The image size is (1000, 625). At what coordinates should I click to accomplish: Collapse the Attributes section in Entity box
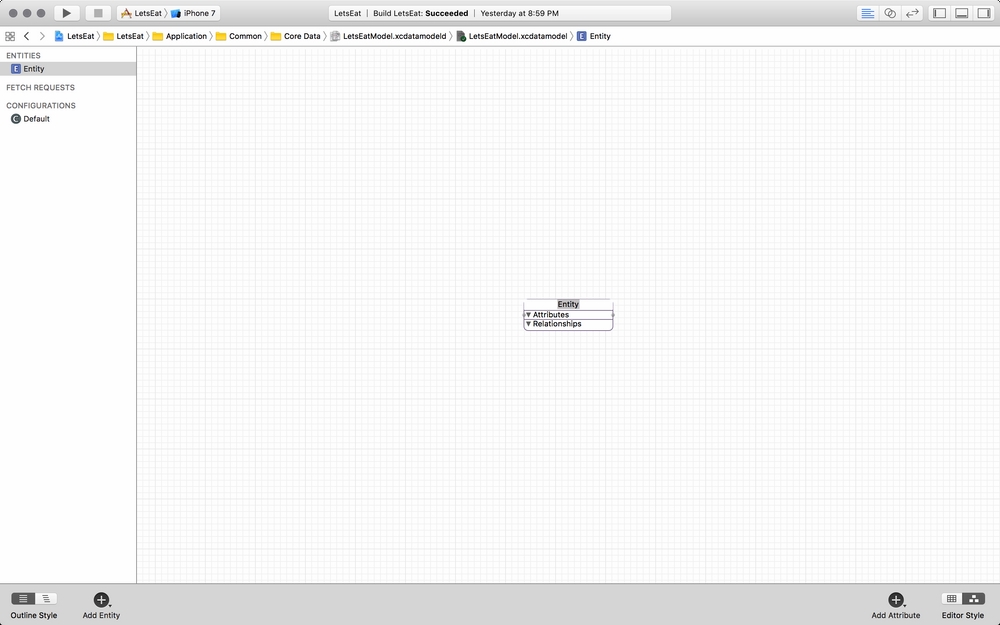click(x=528, y=315)
